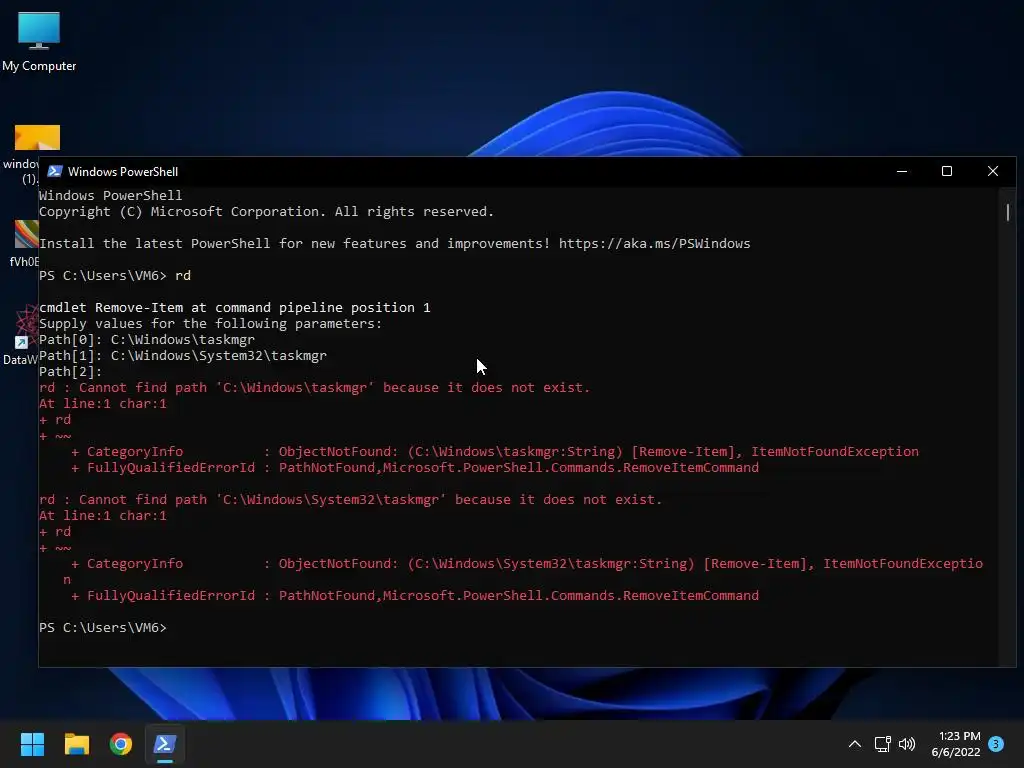Open the volume speaker tray icon
1024x768 pixels.
907,744
